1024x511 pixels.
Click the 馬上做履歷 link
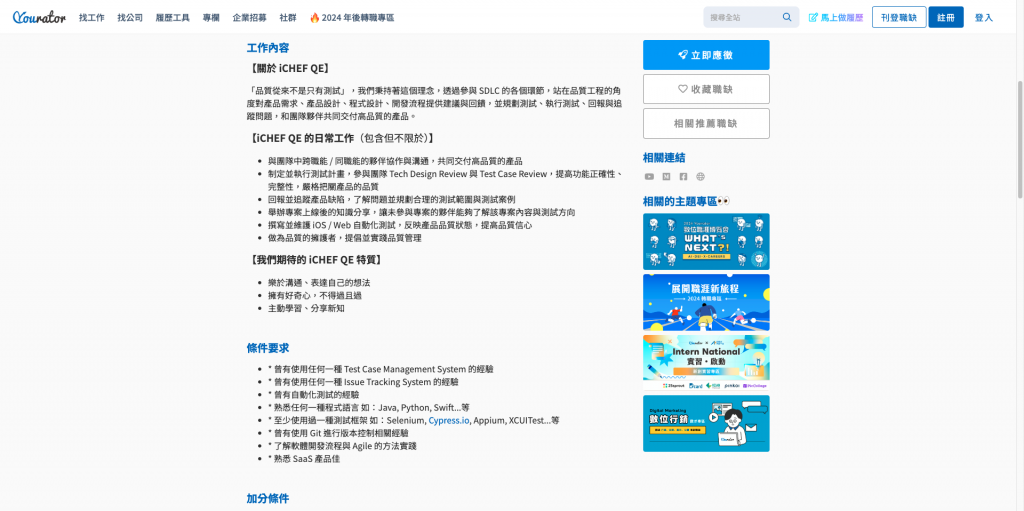coord(836,18)
